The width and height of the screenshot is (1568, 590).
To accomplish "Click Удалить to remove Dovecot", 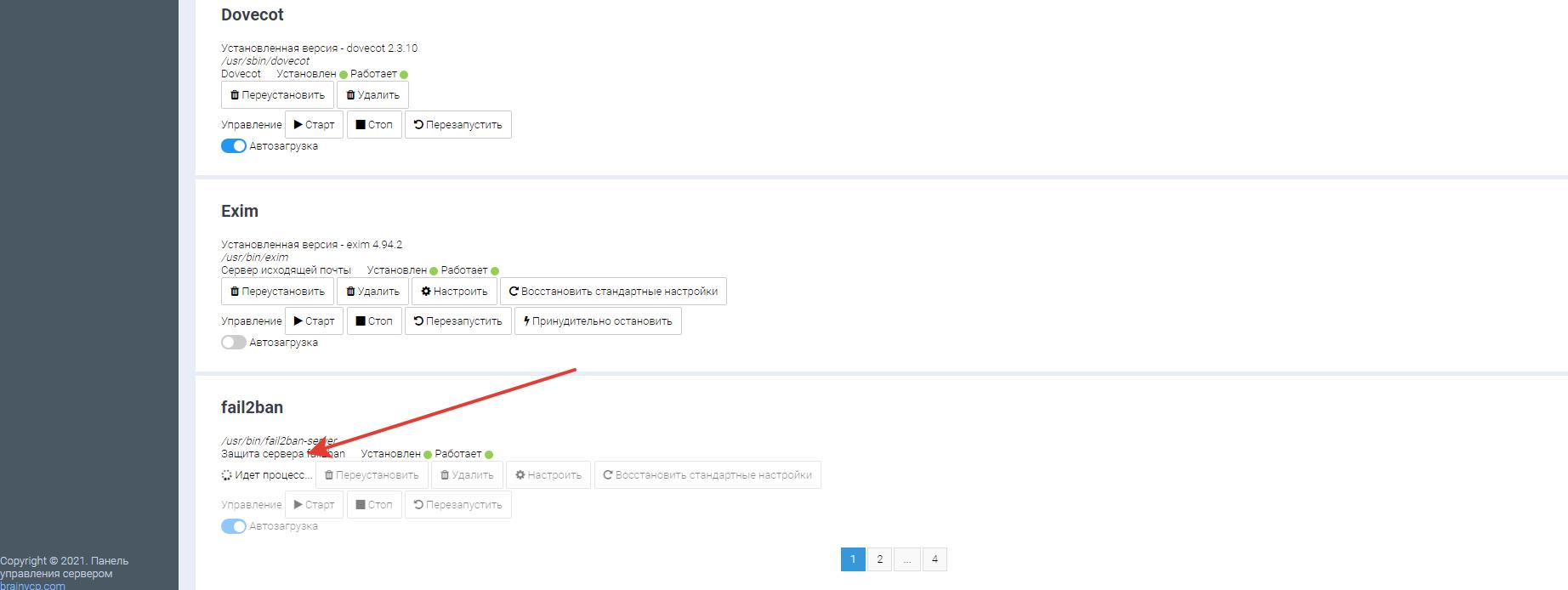I will pos(372,95).
